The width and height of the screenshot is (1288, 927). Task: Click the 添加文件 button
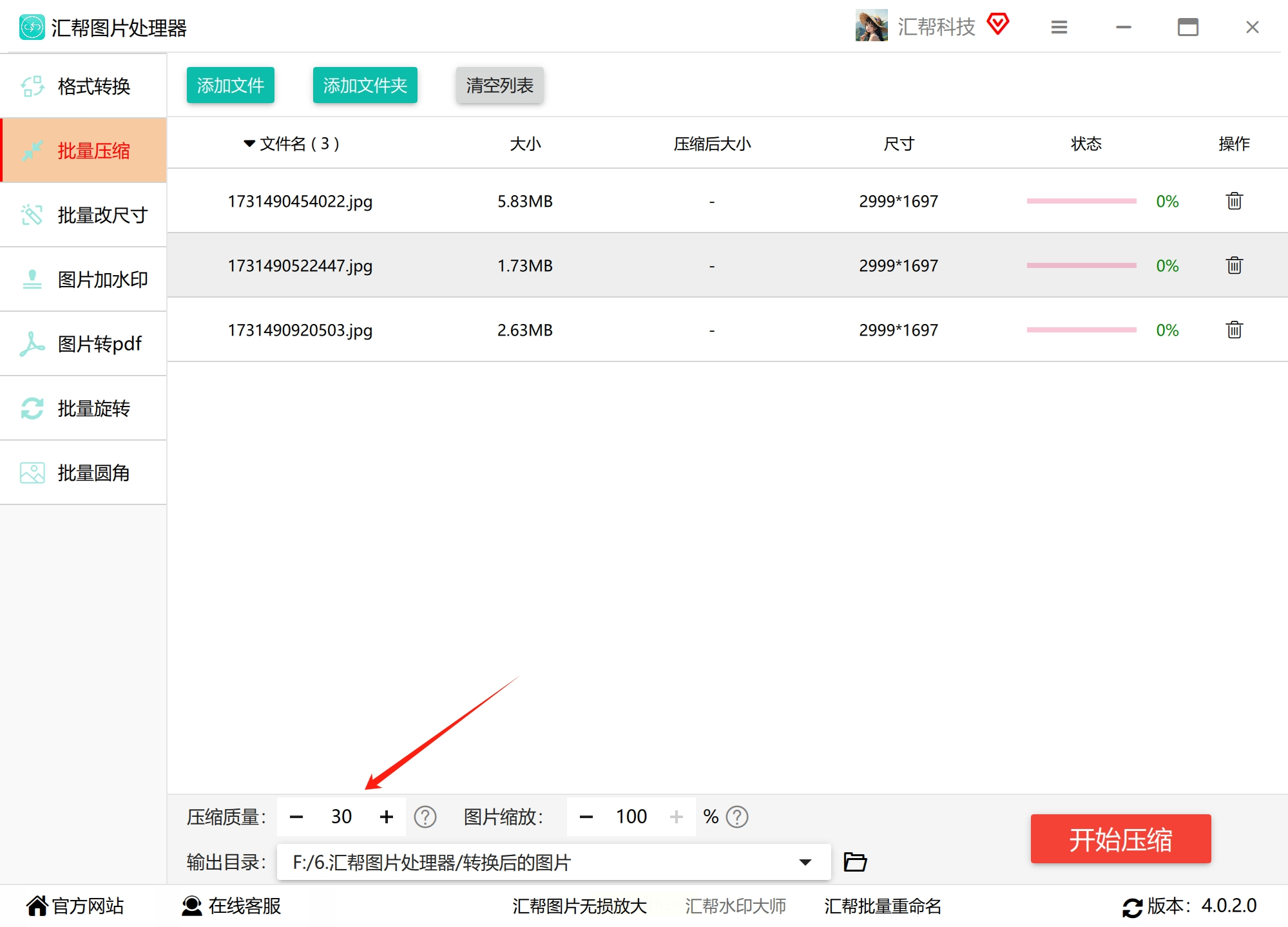coord(230,85)
